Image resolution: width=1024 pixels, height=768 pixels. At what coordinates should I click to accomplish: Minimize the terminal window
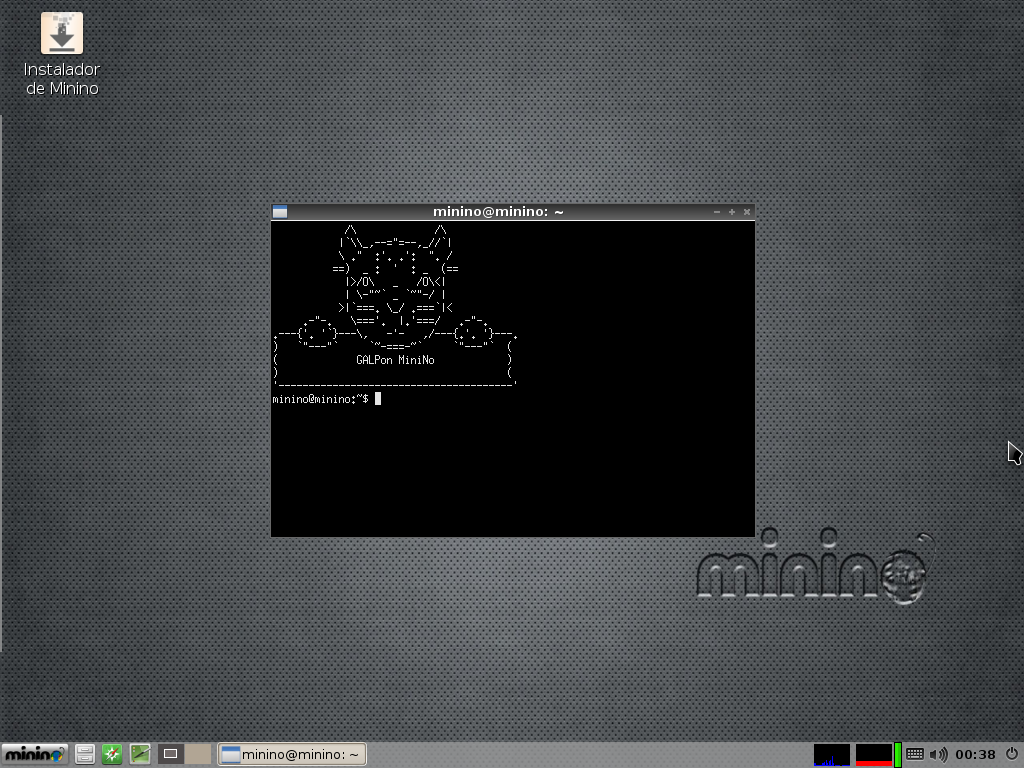(717, 212)
